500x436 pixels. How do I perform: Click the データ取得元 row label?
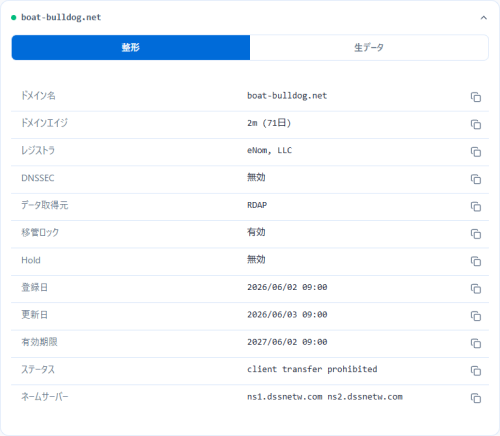click(45, 205)
